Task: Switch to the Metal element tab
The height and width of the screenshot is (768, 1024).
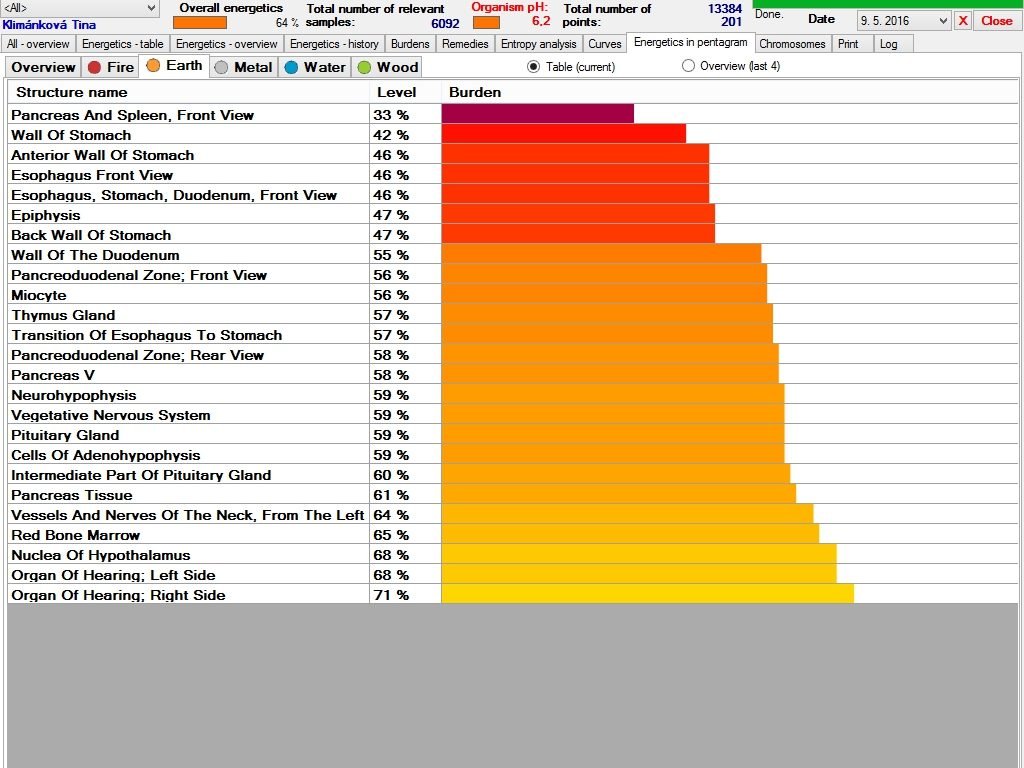Action: [x=242, y=67]
